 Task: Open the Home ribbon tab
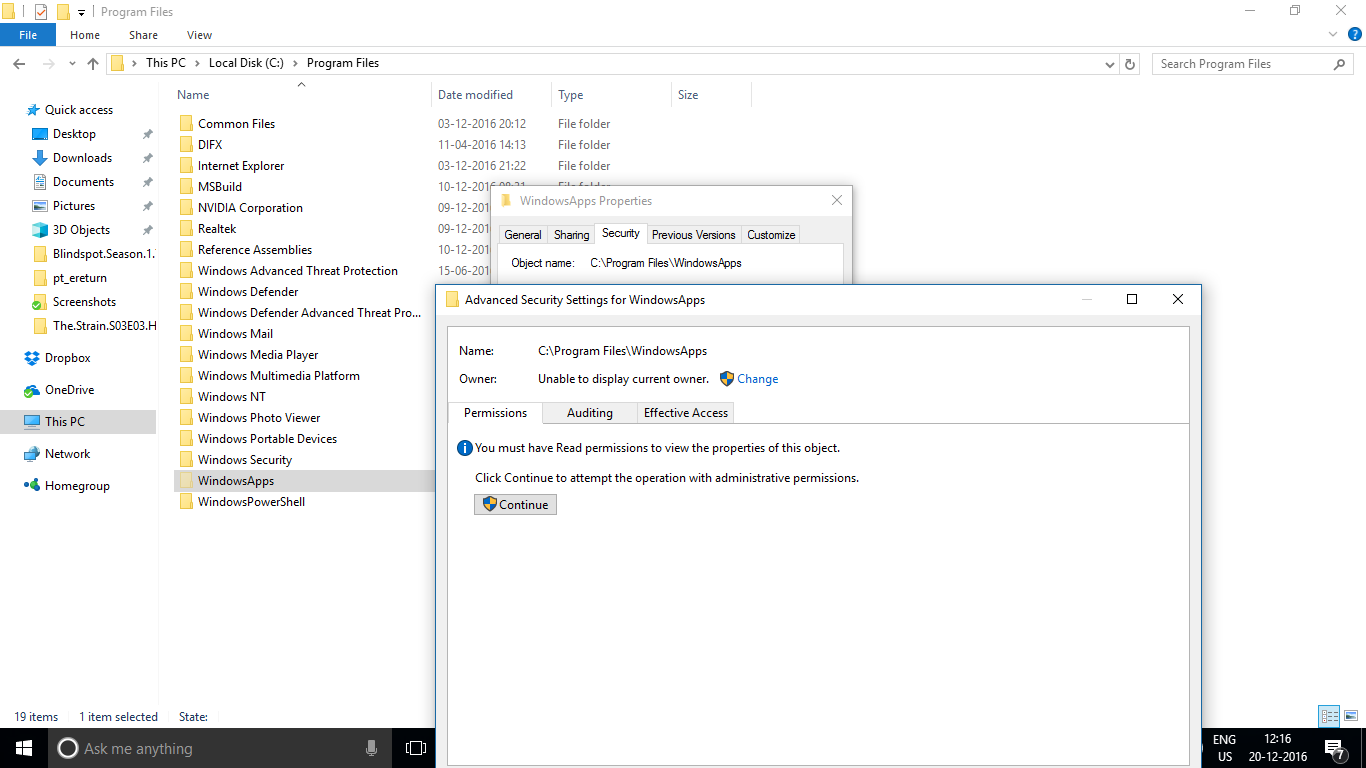pyautogui.click(x=85, y=35)
